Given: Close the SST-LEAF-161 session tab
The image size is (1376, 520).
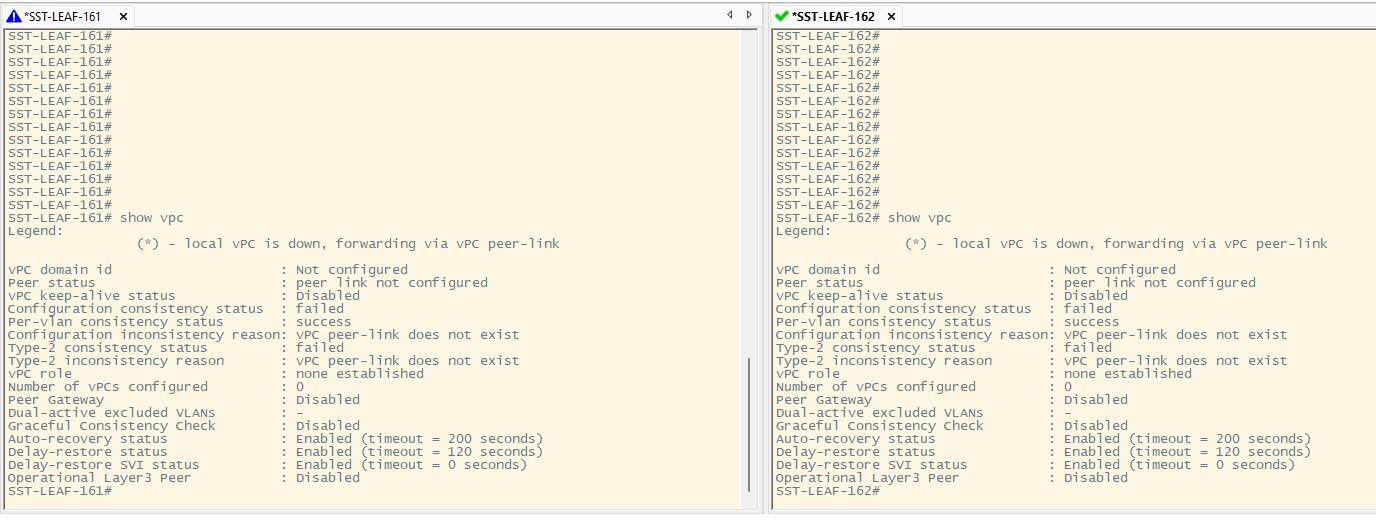Looking at the screenshot, I should [x=123, y=17].
